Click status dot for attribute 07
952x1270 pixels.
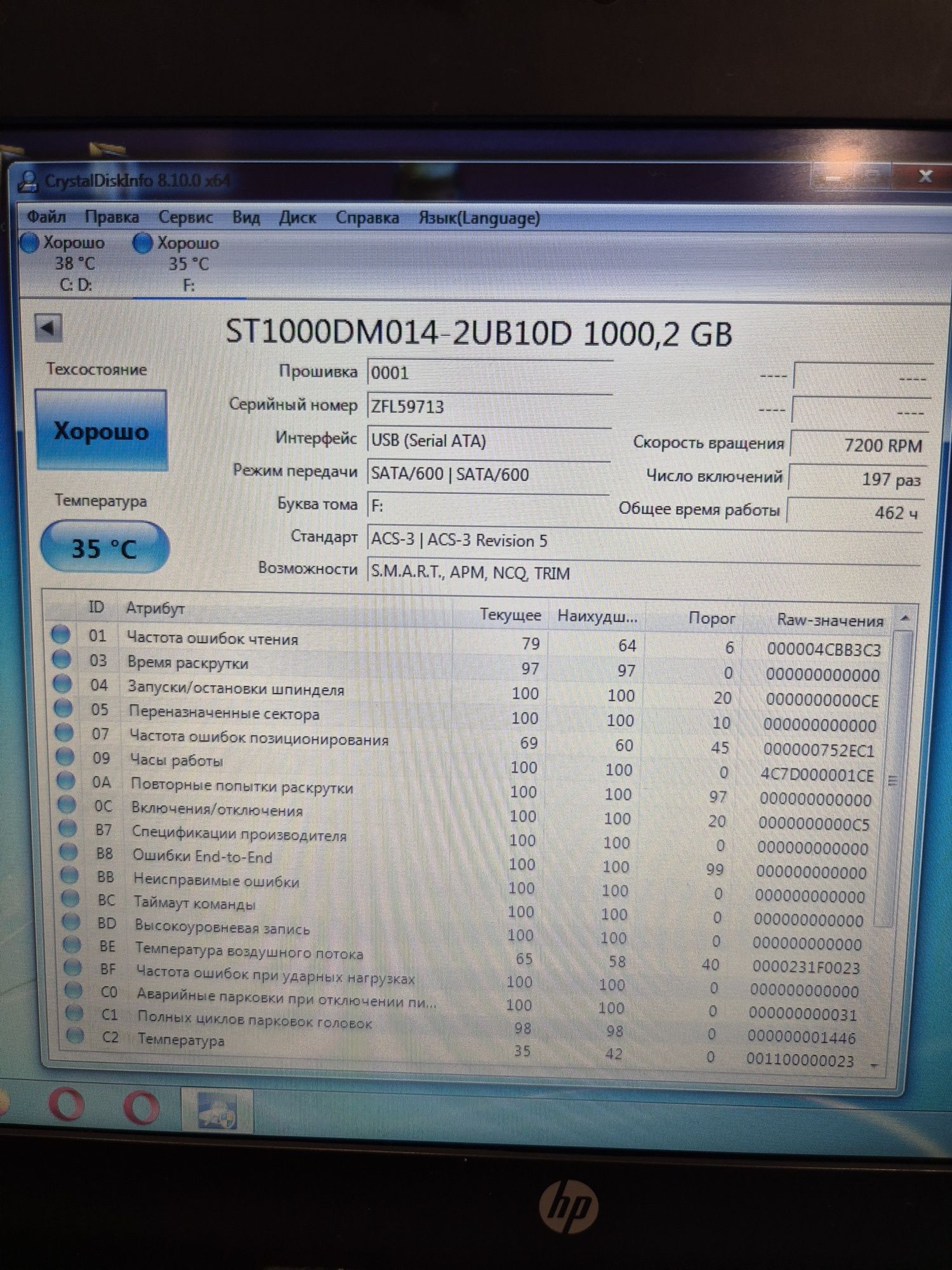point(64,732)
